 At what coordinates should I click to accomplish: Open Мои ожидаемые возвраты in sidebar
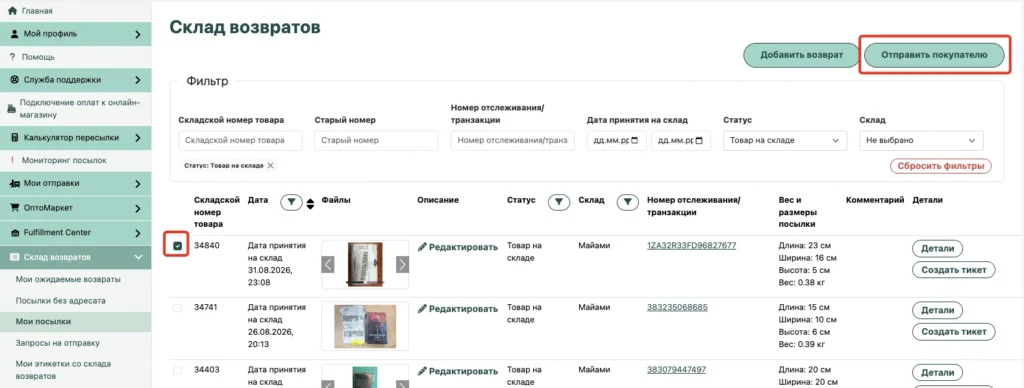coord(68,280)
